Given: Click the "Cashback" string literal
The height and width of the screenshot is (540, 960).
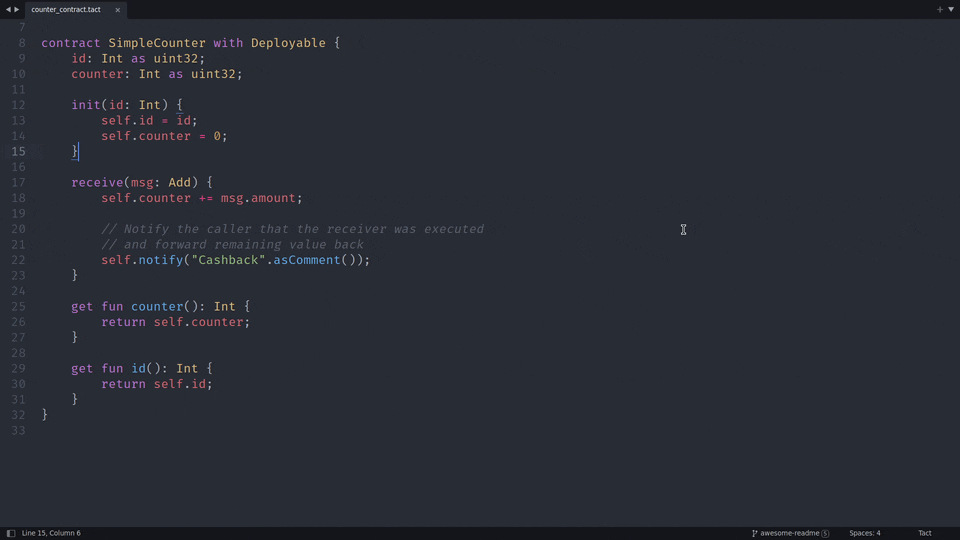Looking at the screenshot, I should click(x=228, y=260).
